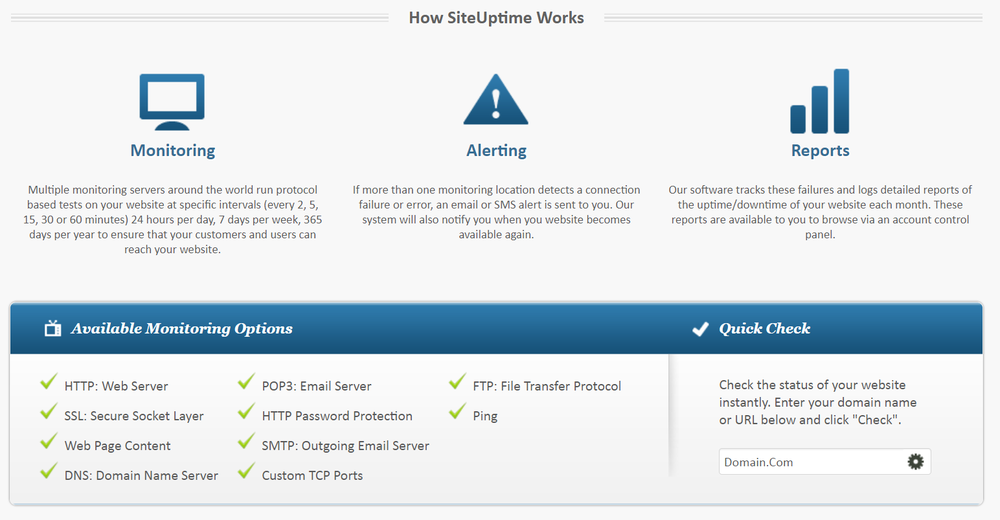Select the Ping option text
The height and width of the screenshot is (520, 1000).
click(485, 417)
